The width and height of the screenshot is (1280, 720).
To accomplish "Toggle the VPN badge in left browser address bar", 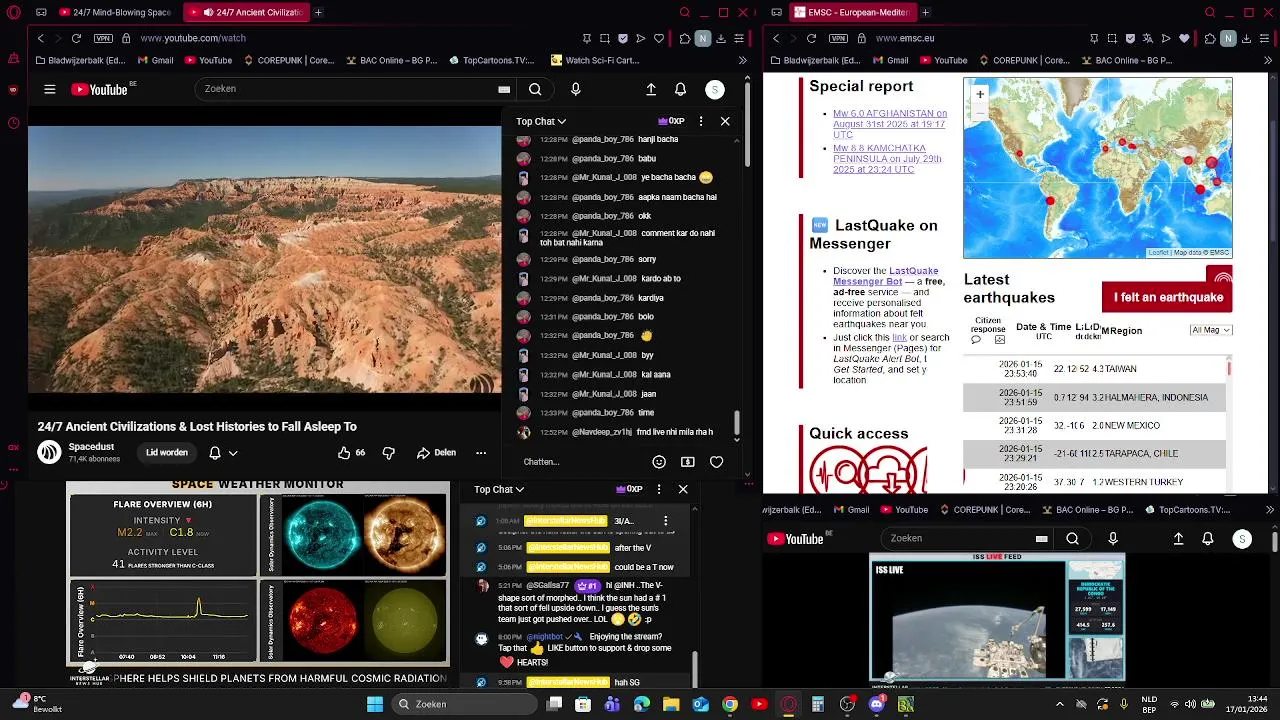I will pyautogui.click(x=104, y=38).
